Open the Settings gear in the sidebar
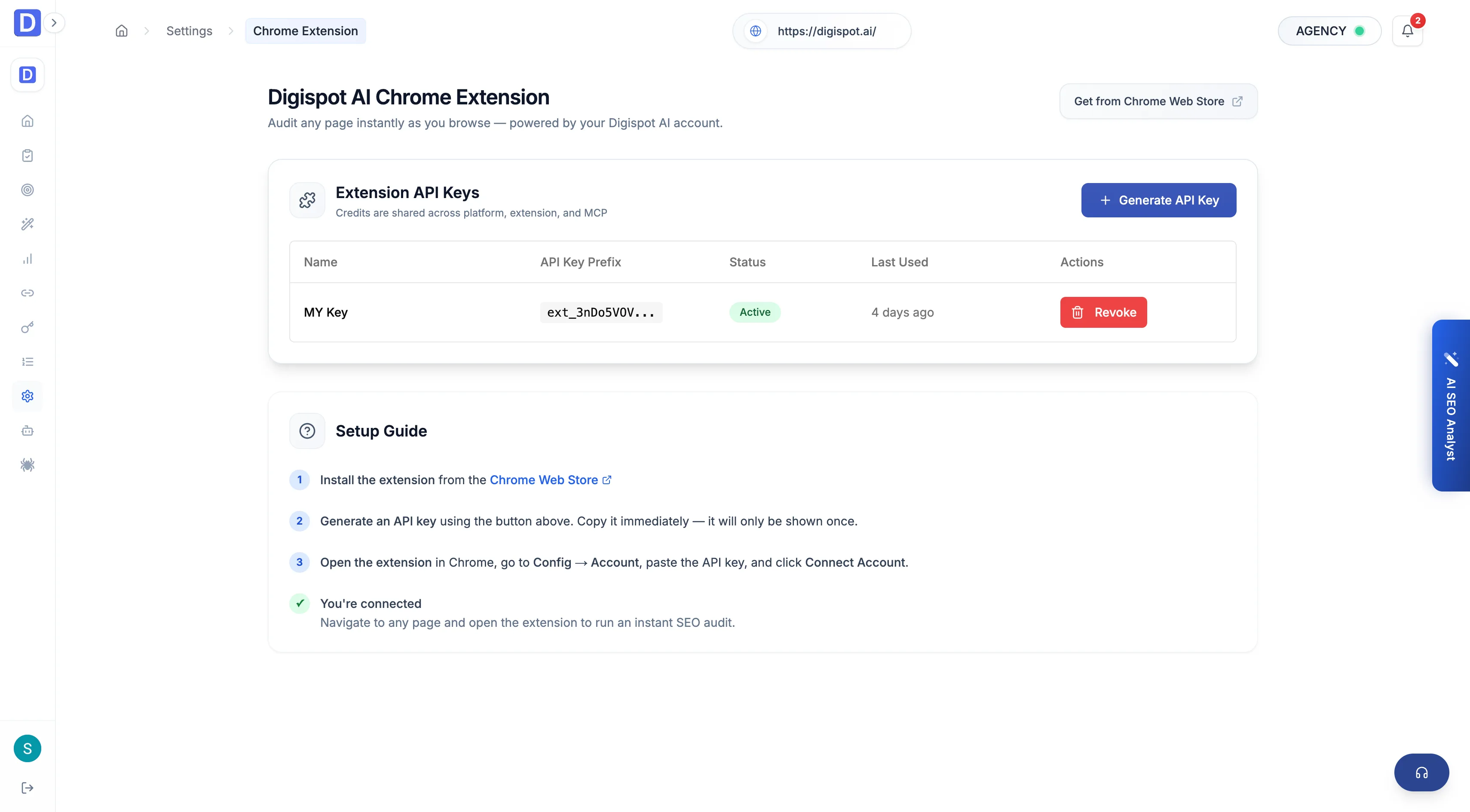 click(x=28, y=396)
